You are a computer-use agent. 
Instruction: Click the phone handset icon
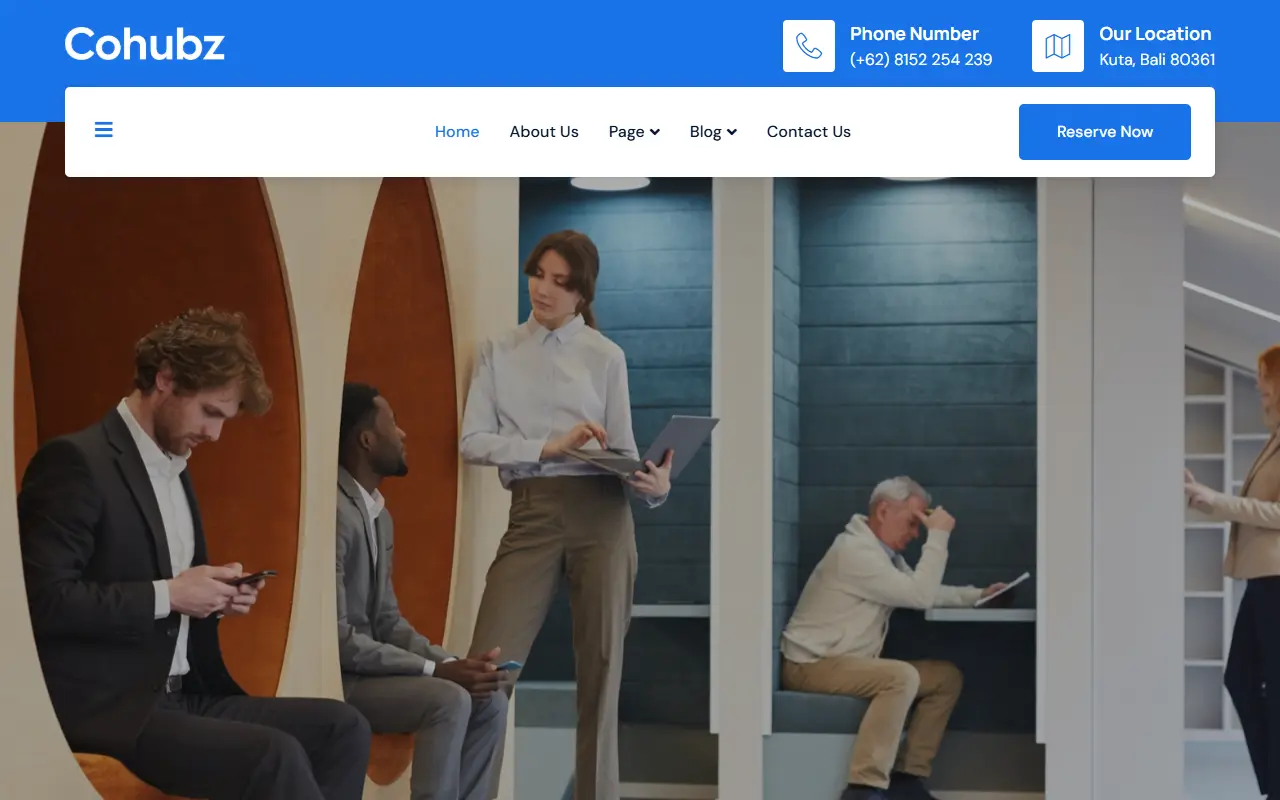pyautogui.click(x=809, y=46)
